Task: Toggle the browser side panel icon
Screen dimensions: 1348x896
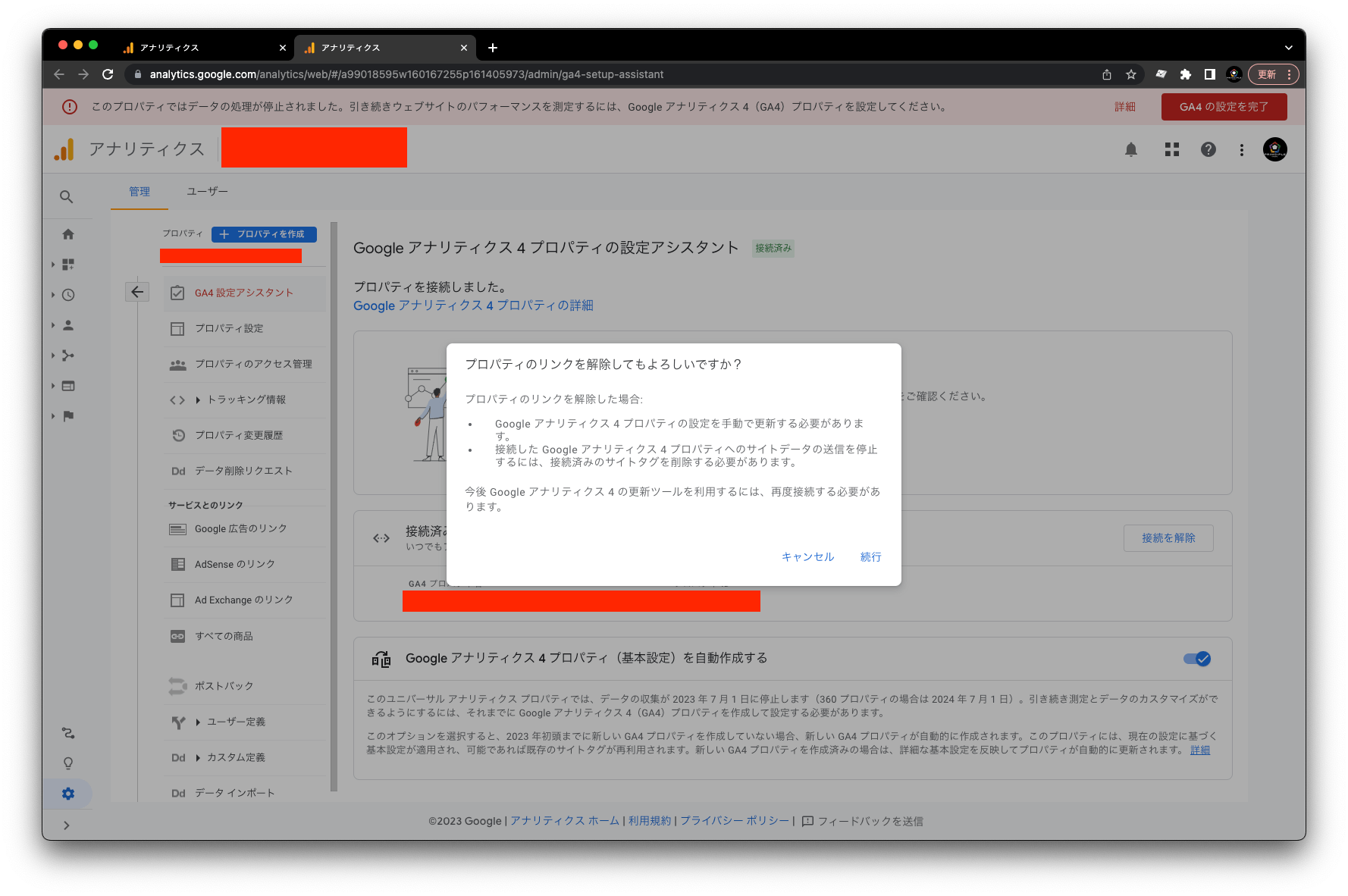Action: (x=1210, y=74)
